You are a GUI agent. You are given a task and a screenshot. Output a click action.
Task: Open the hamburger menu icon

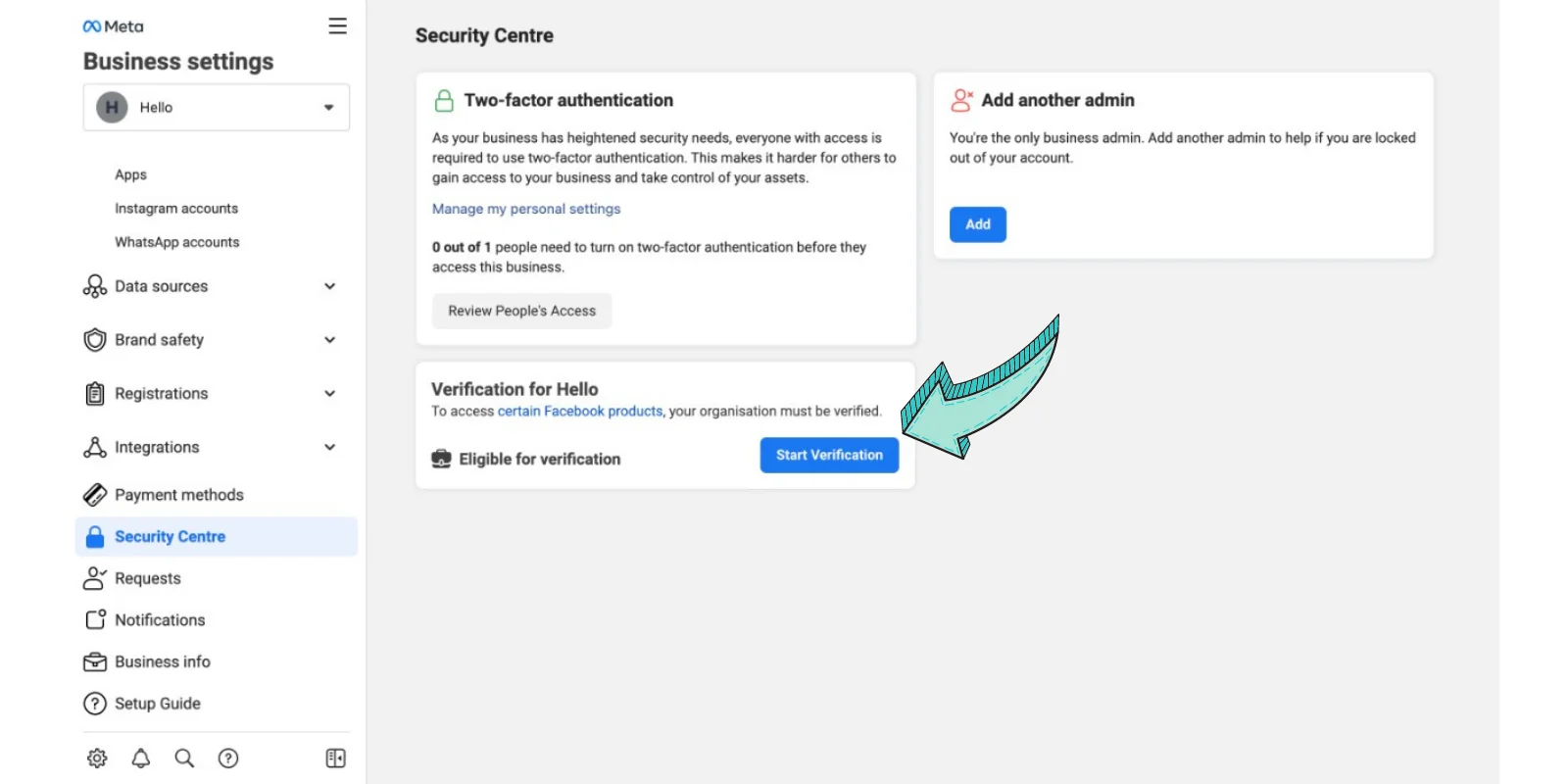337,26
